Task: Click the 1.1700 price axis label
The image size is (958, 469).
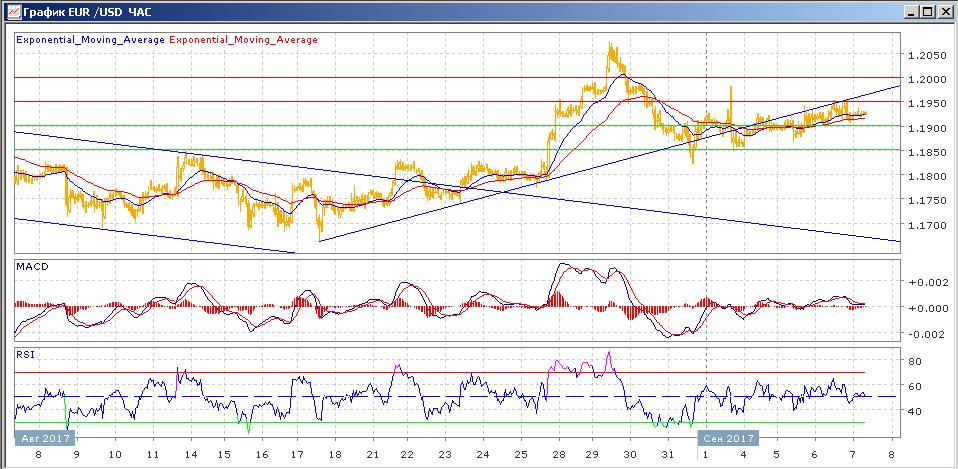Action: 925,225
